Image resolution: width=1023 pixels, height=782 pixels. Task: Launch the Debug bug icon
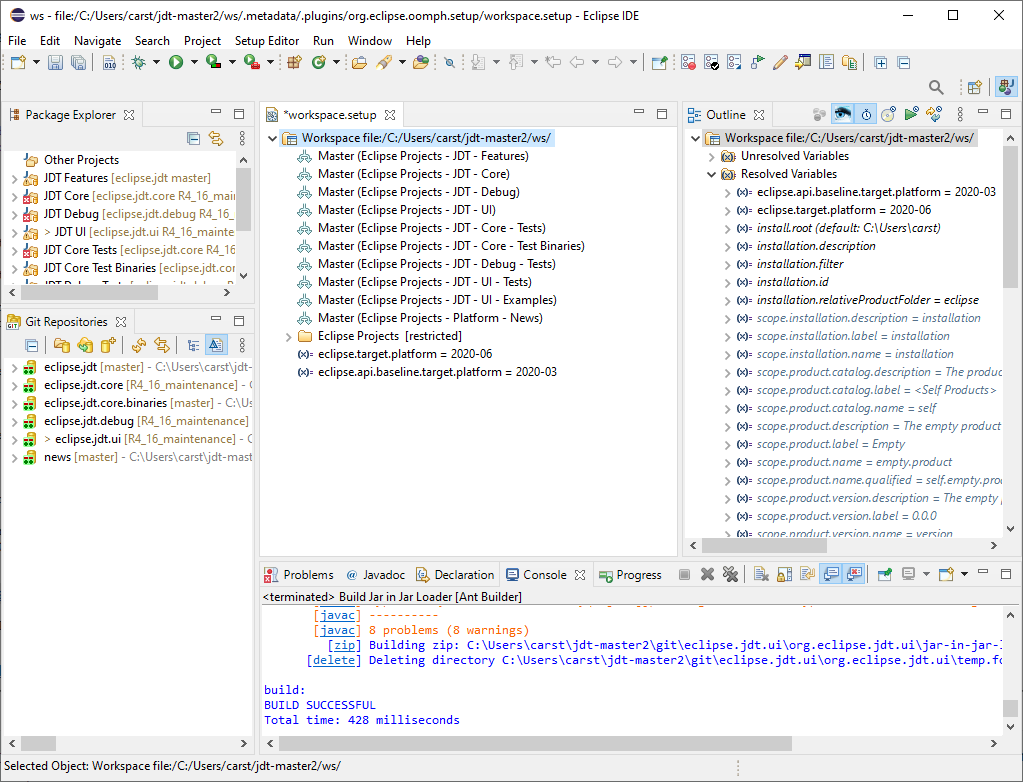click(x=138, y=63)
